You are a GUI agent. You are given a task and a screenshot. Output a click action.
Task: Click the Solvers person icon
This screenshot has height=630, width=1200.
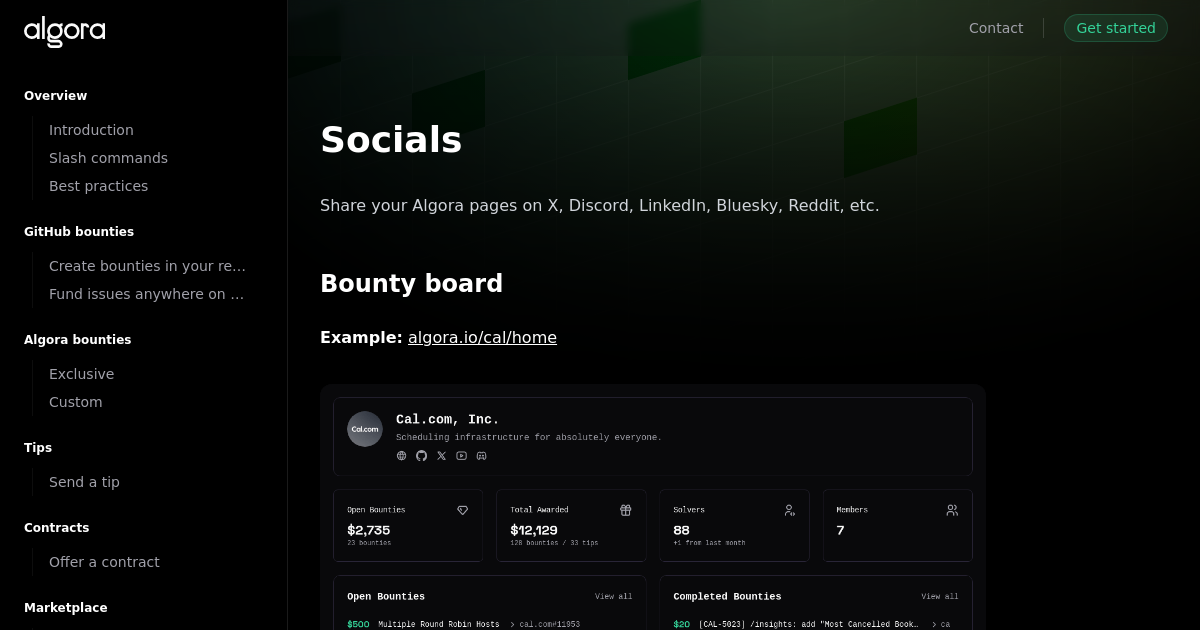pos(789,510)
